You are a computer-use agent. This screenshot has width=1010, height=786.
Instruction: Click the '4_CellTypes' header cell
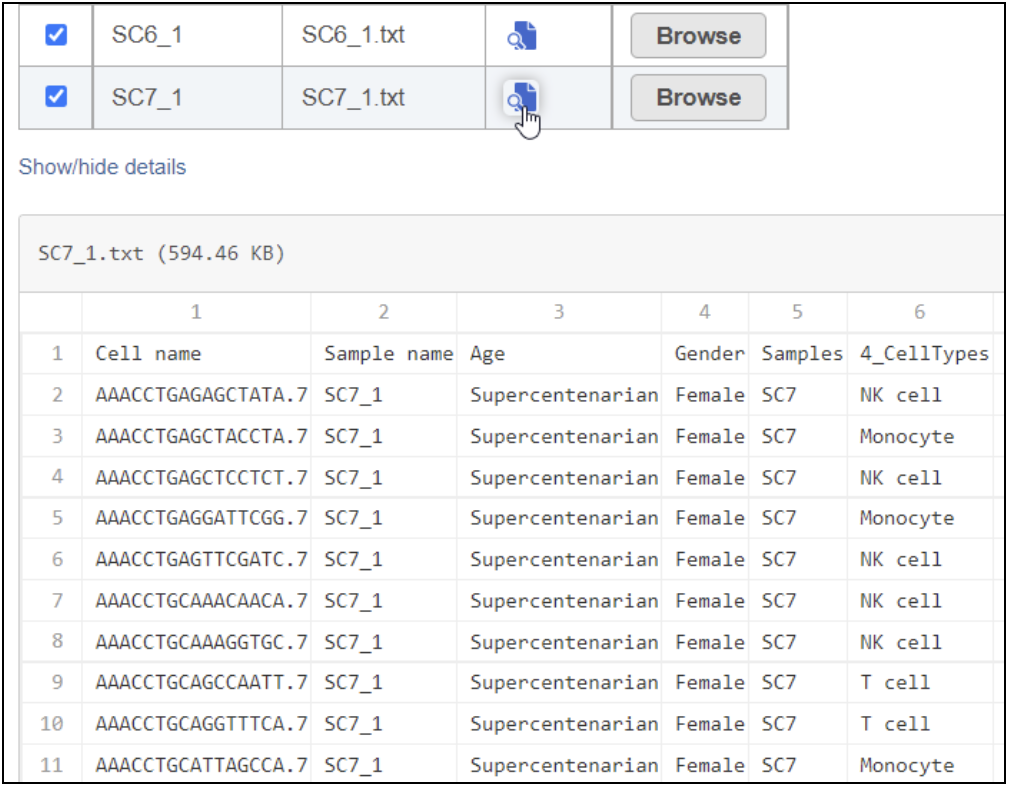click(923, 353)
